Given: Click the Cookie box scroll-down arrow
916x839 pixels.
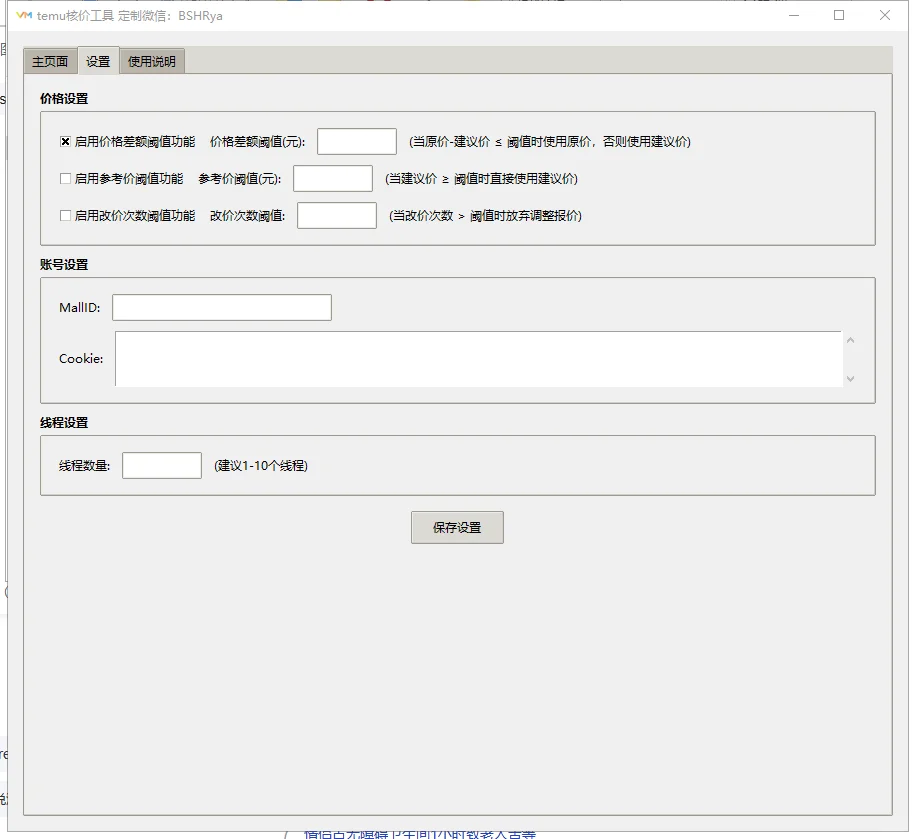Looking at the screenshot, I should pyautogui.click(x=849, y=379).
